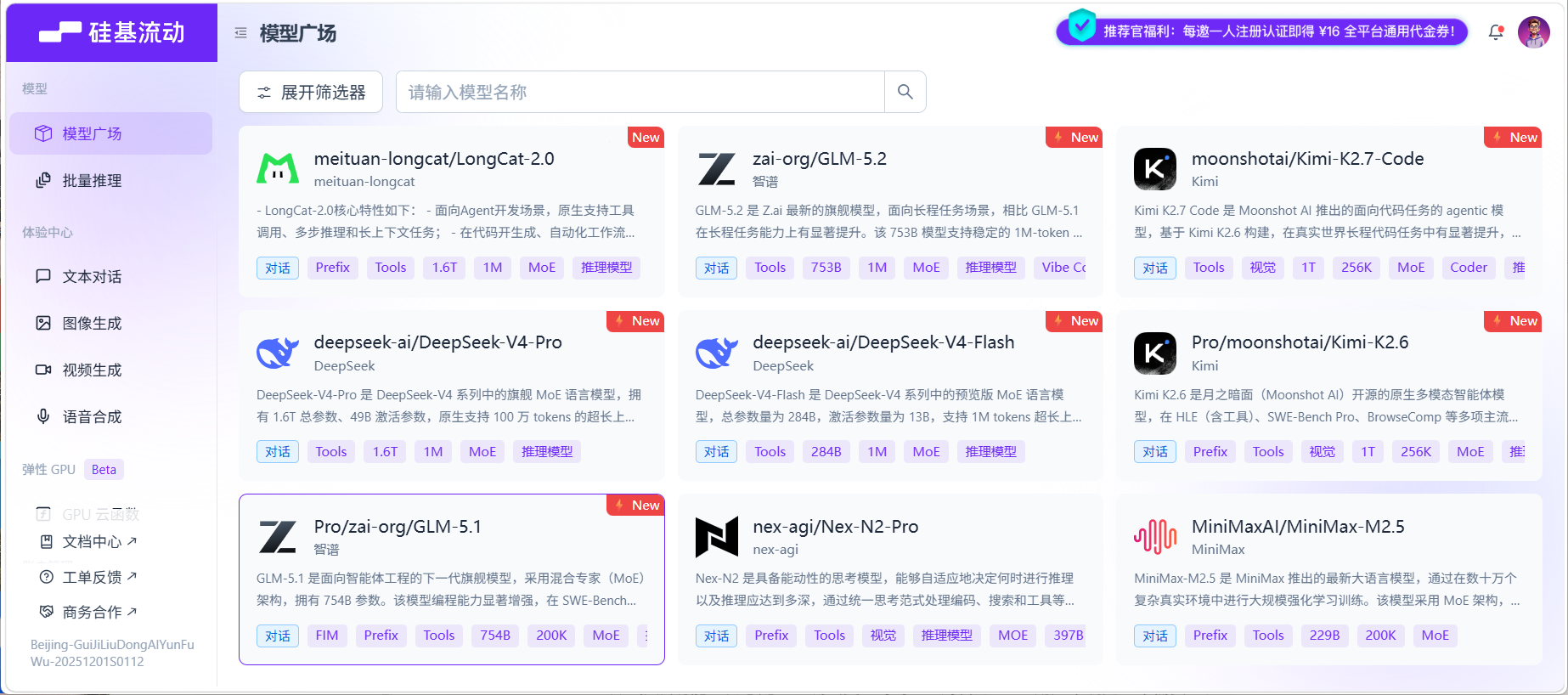Screen dimensions: 1568x695
Task: Click the New badge on LongCat-2.0 card
Action: click(x=646, y=138)
